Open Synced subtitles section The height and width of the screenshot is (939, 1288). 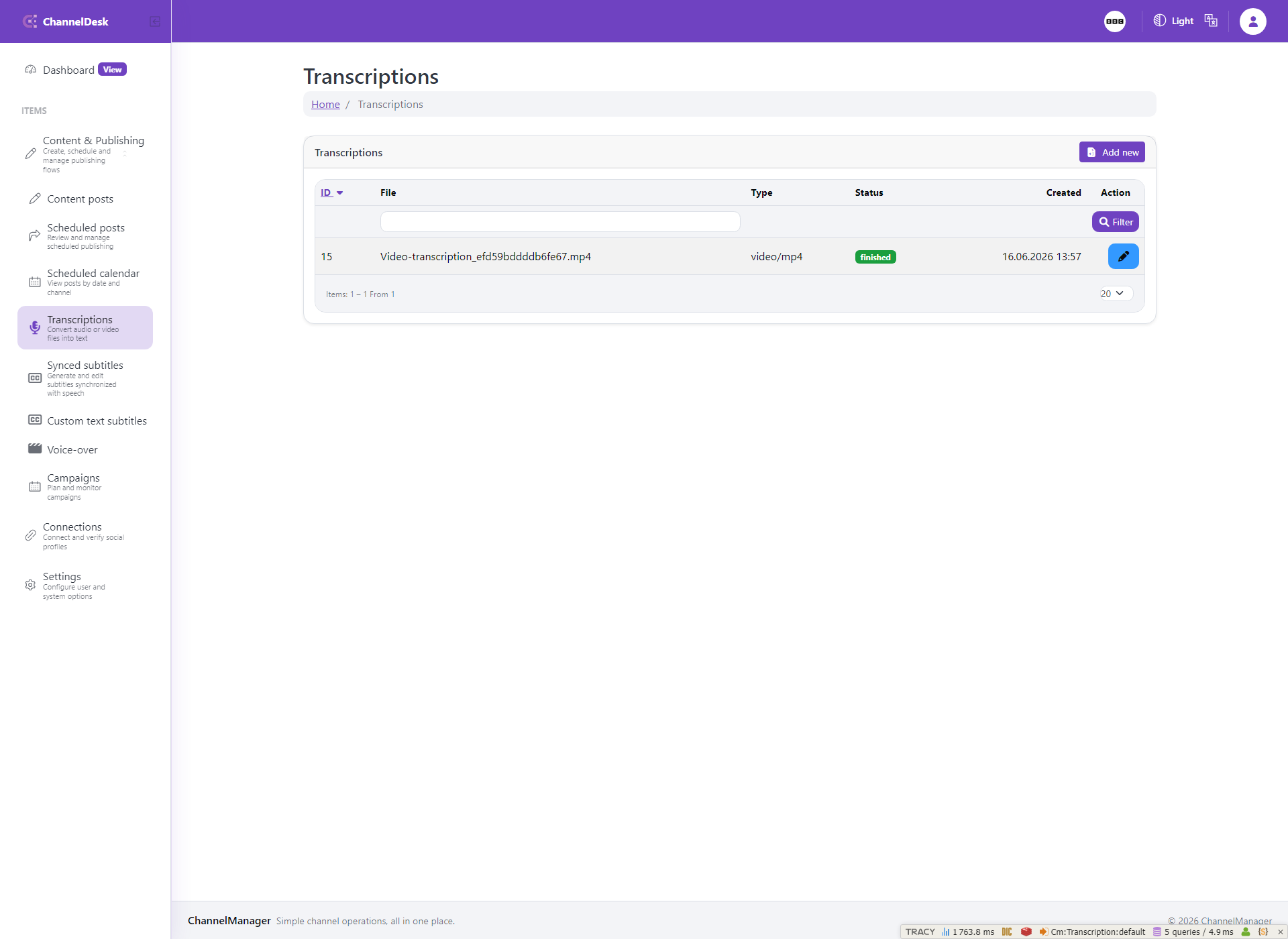click(85, 378)
